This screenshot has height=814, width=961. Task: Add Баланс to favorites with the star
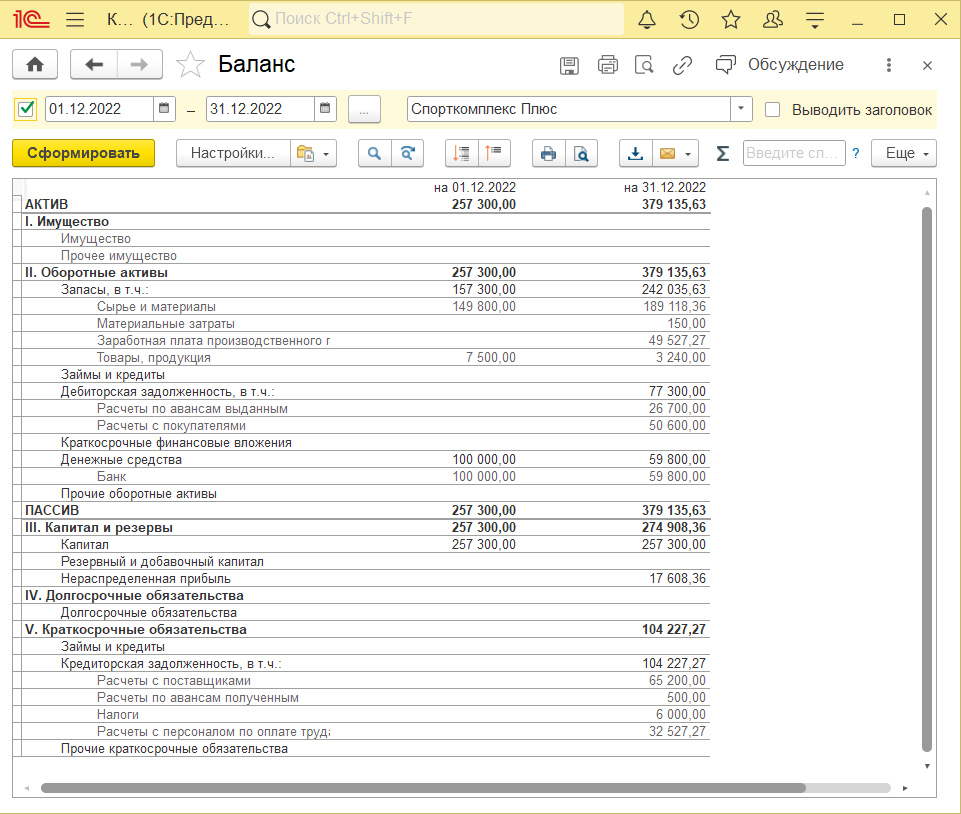click(190, 64)
